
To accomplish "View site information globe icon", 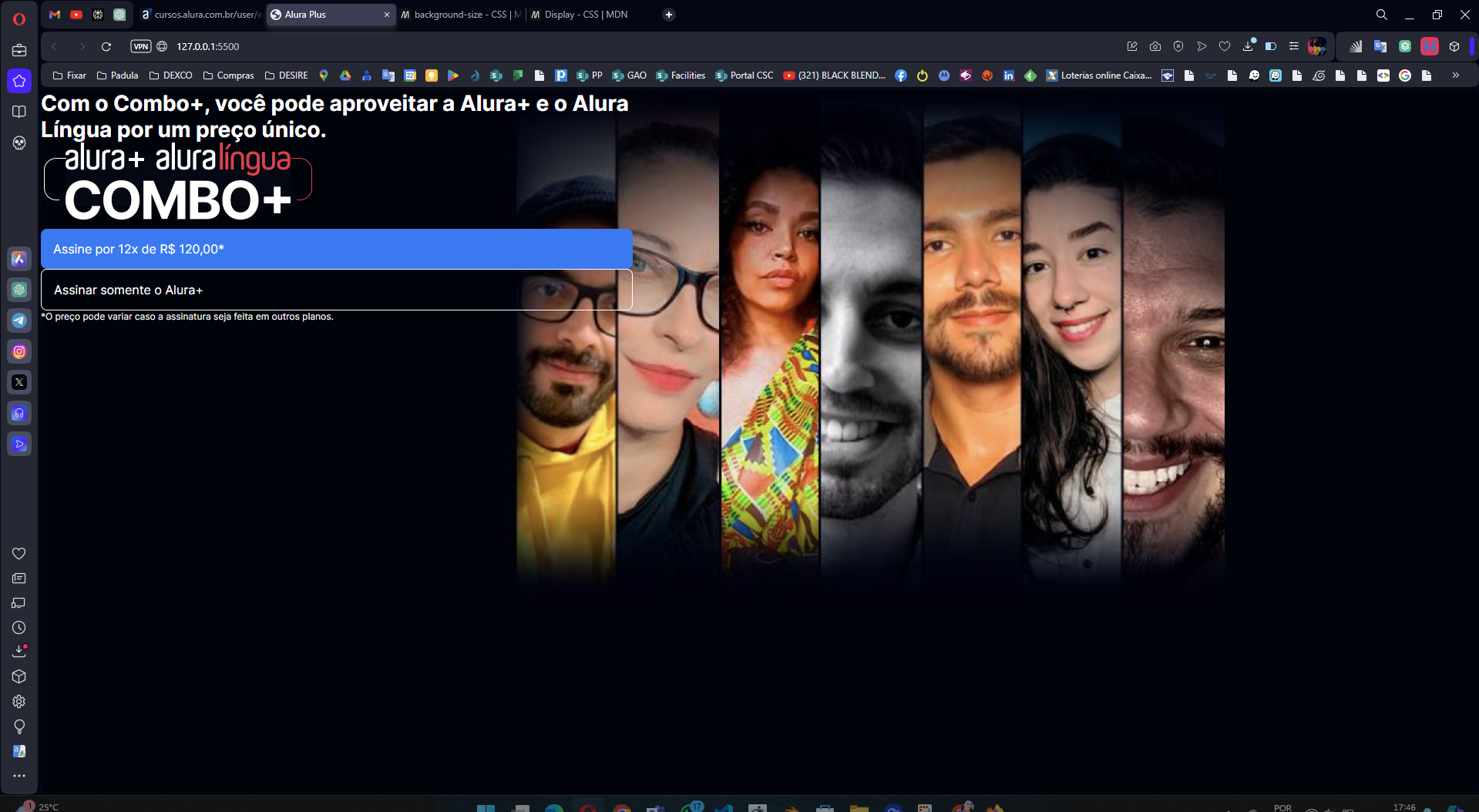I will click(x=162, y=46).
